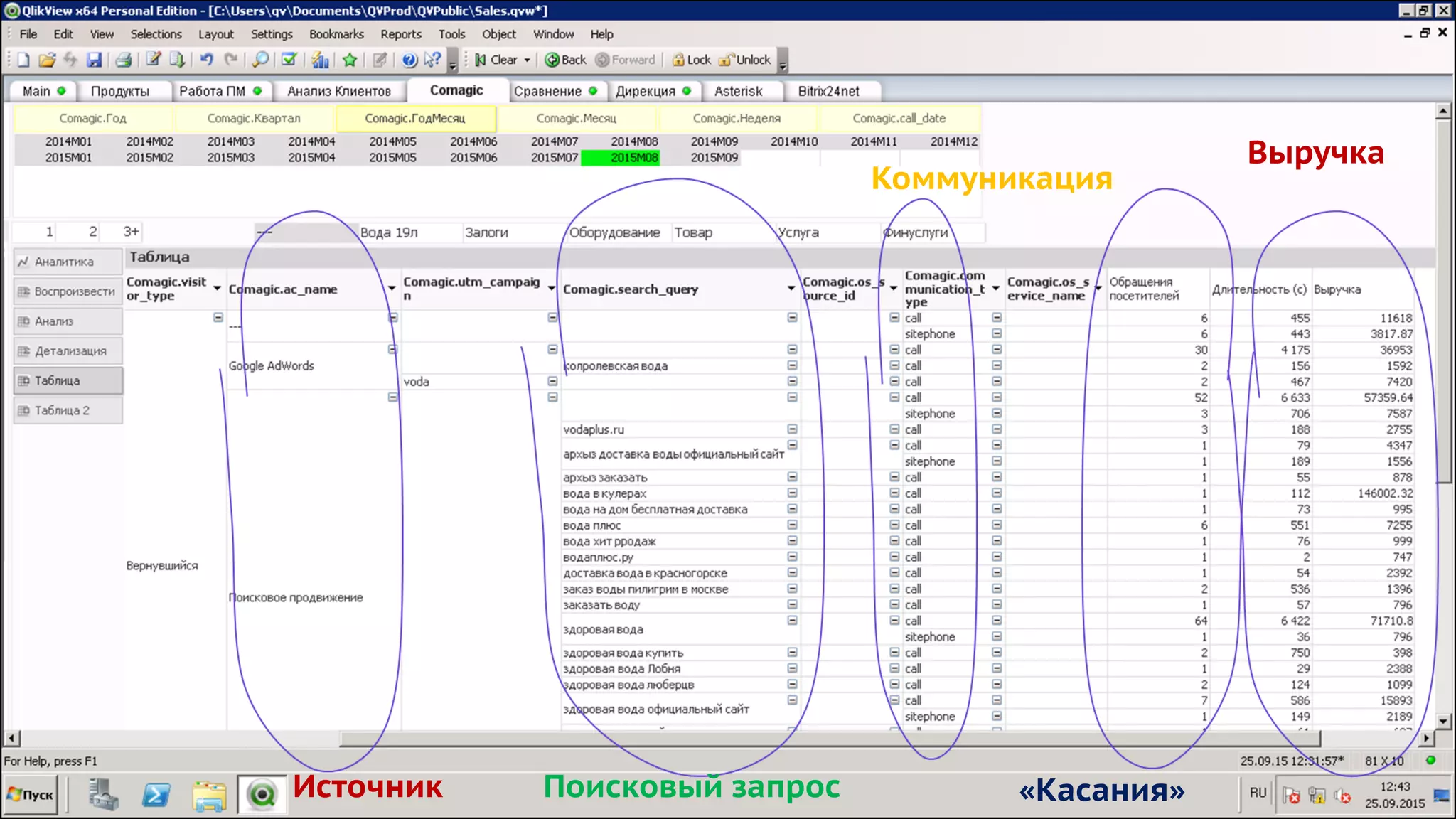Open the Аналитика chart view button
Viewport: 1456px width, 819px height.
[x=68, y=262]
